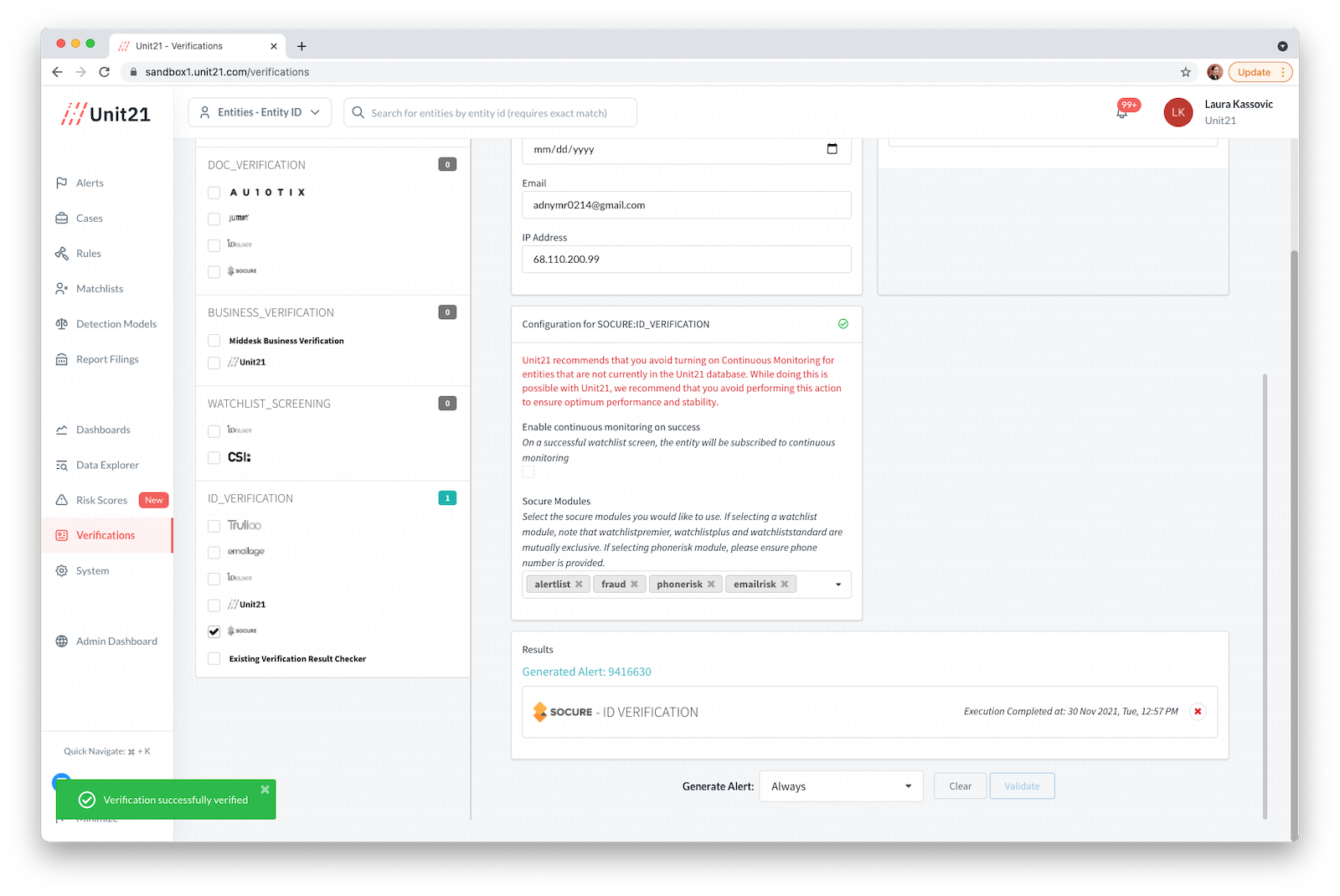This screenshot has height=896, width=1340.
Task: Open the Entities - Entity ID dropdown
Action: click(x=260, y=112)
